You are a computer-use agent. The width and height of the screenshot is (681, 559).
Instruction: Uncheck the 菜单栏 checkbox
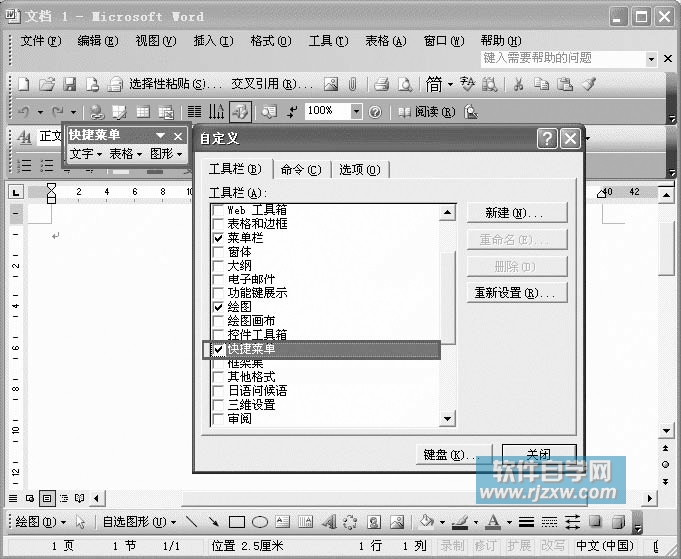point(218,238)
